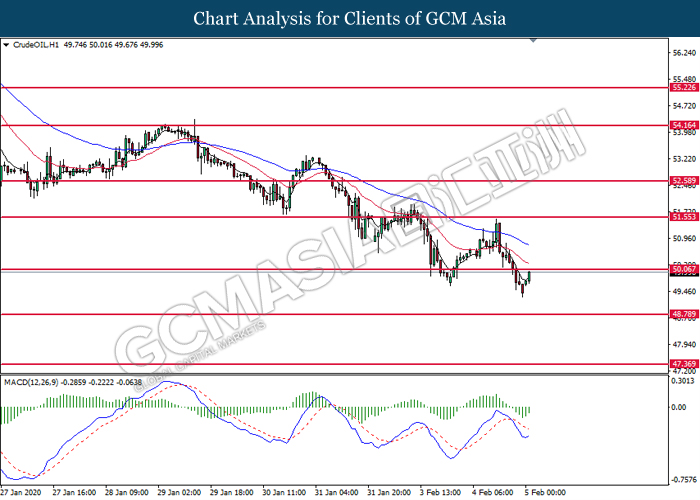The image size is (700, 500).
Task: Click the 31 Jan 04:00 time label
Action: [337, 492]
